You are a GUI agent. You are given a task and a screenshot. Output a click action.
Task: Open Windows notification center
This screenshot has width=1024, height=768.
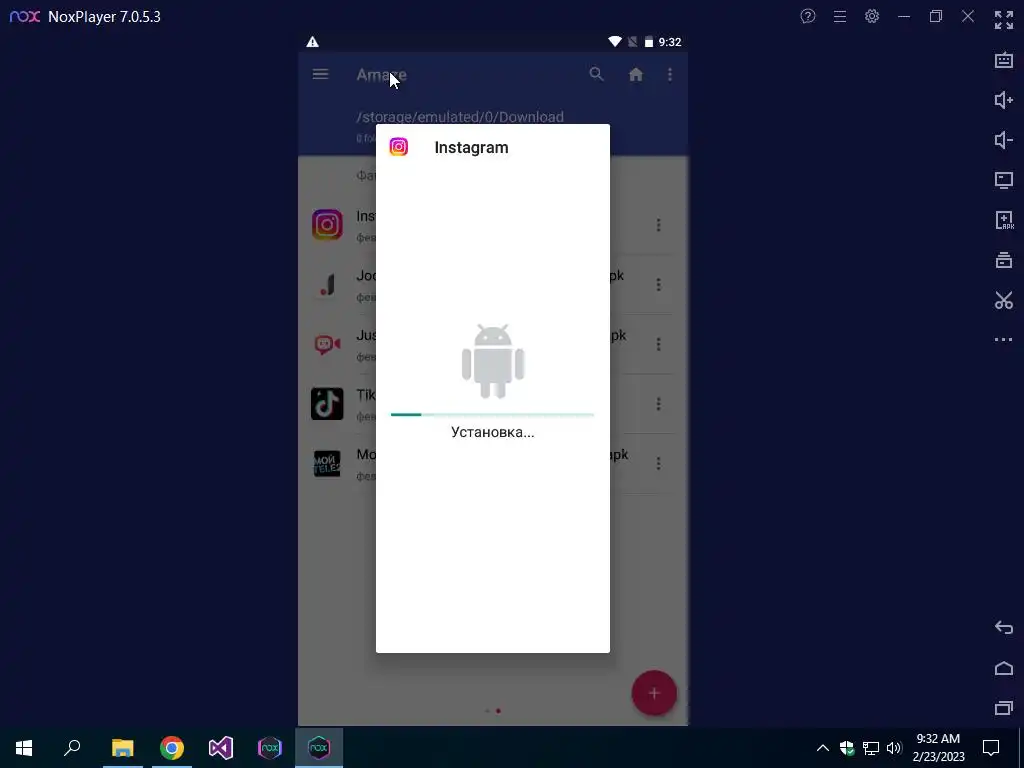pos(991,748)
